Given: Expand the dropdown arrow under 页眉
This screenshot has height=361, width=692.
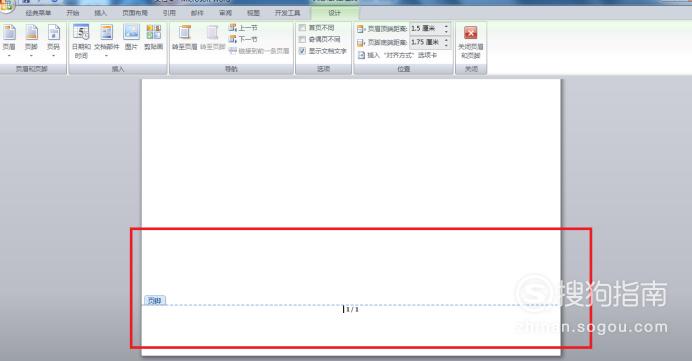Looking at the screenshot, I should click(x=9, y=56).
